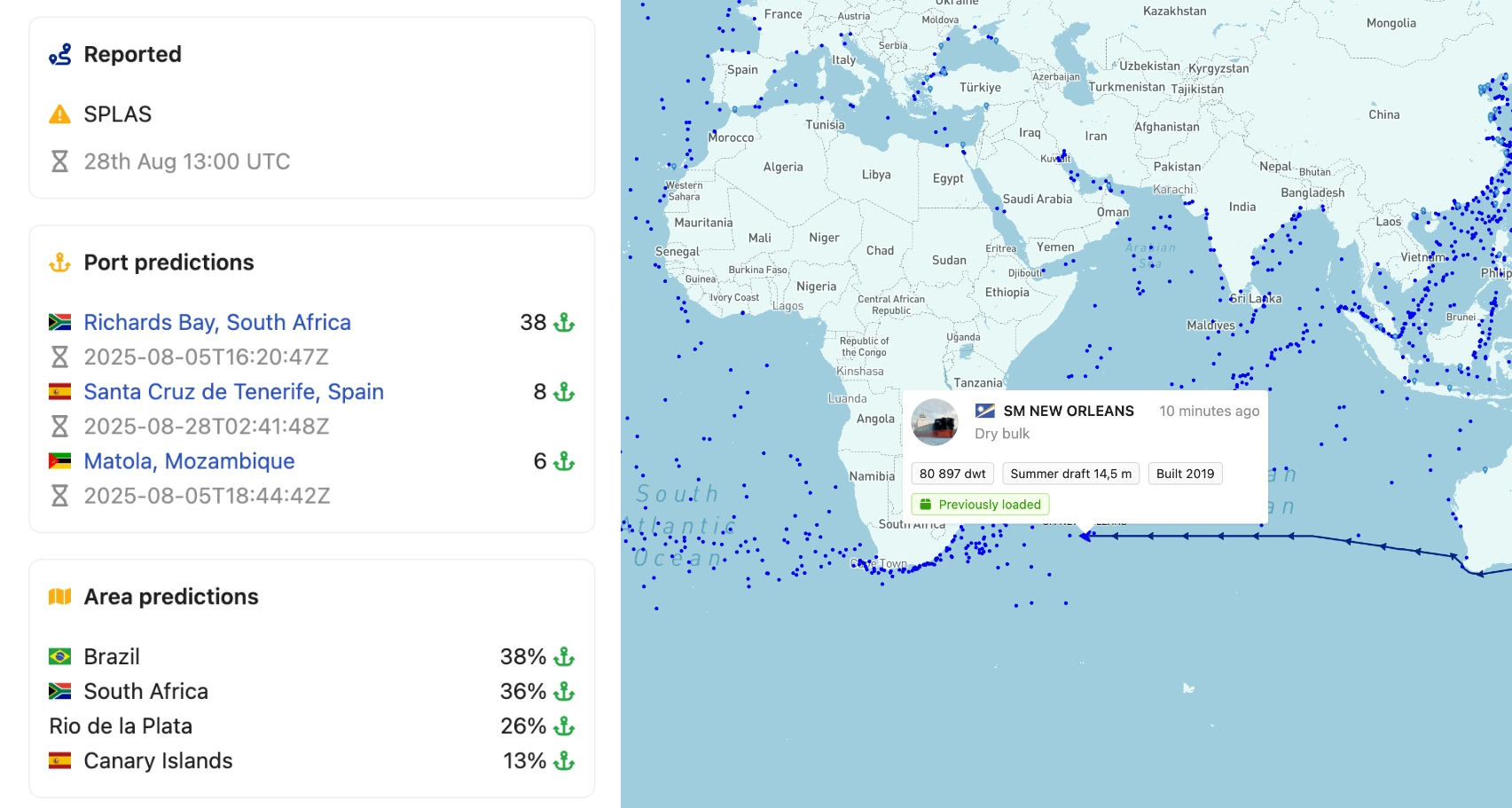Click the SPLAS destination text

pos(118,114)
